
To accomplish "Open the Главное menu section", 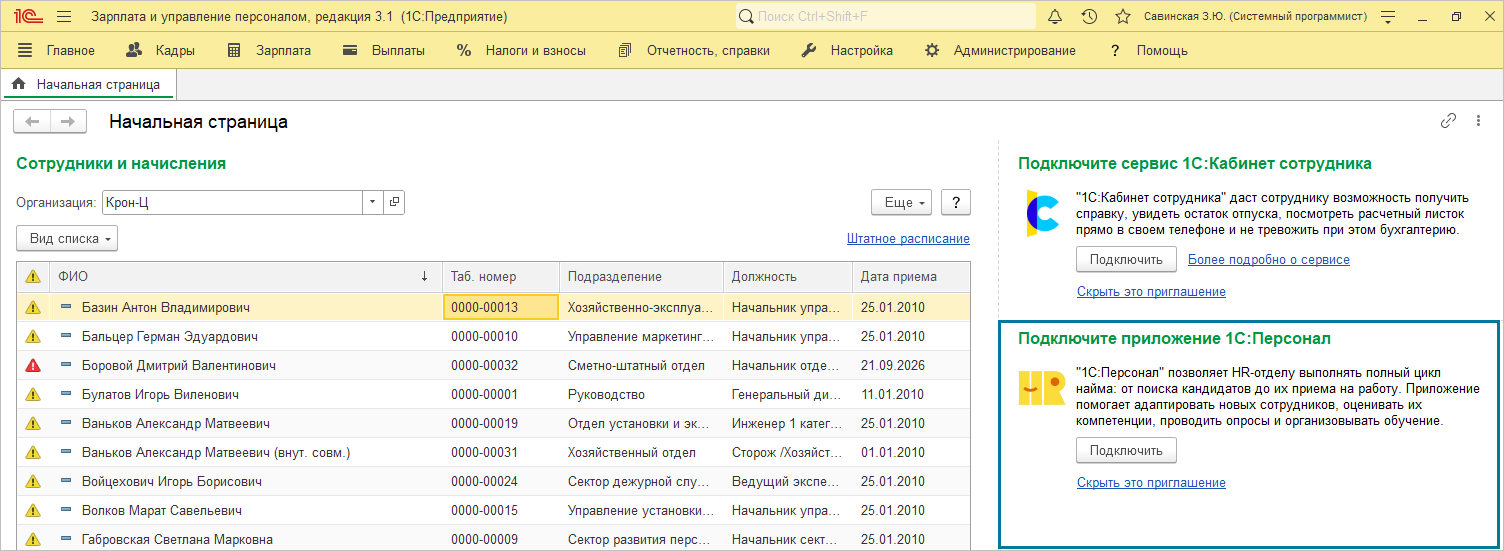I will 56,51.
